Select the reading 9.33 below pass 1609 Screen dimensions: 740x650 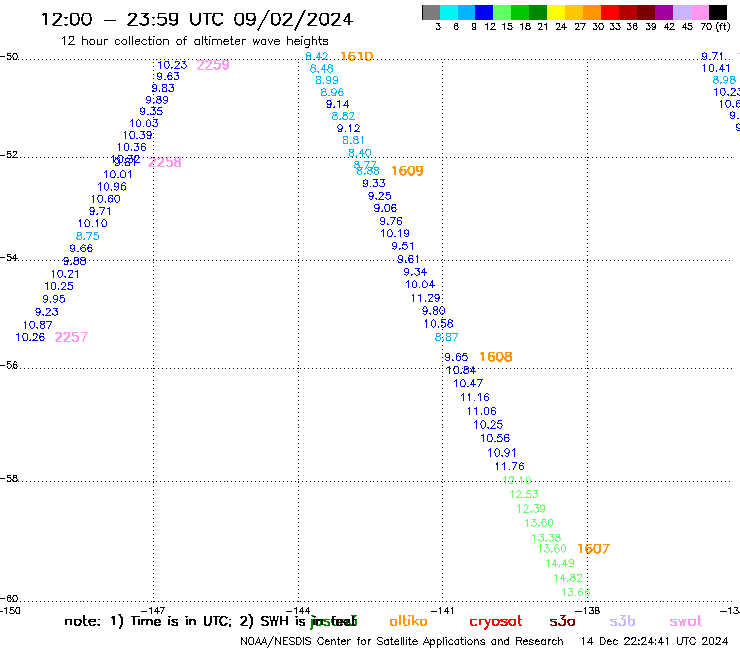(374, 183)
